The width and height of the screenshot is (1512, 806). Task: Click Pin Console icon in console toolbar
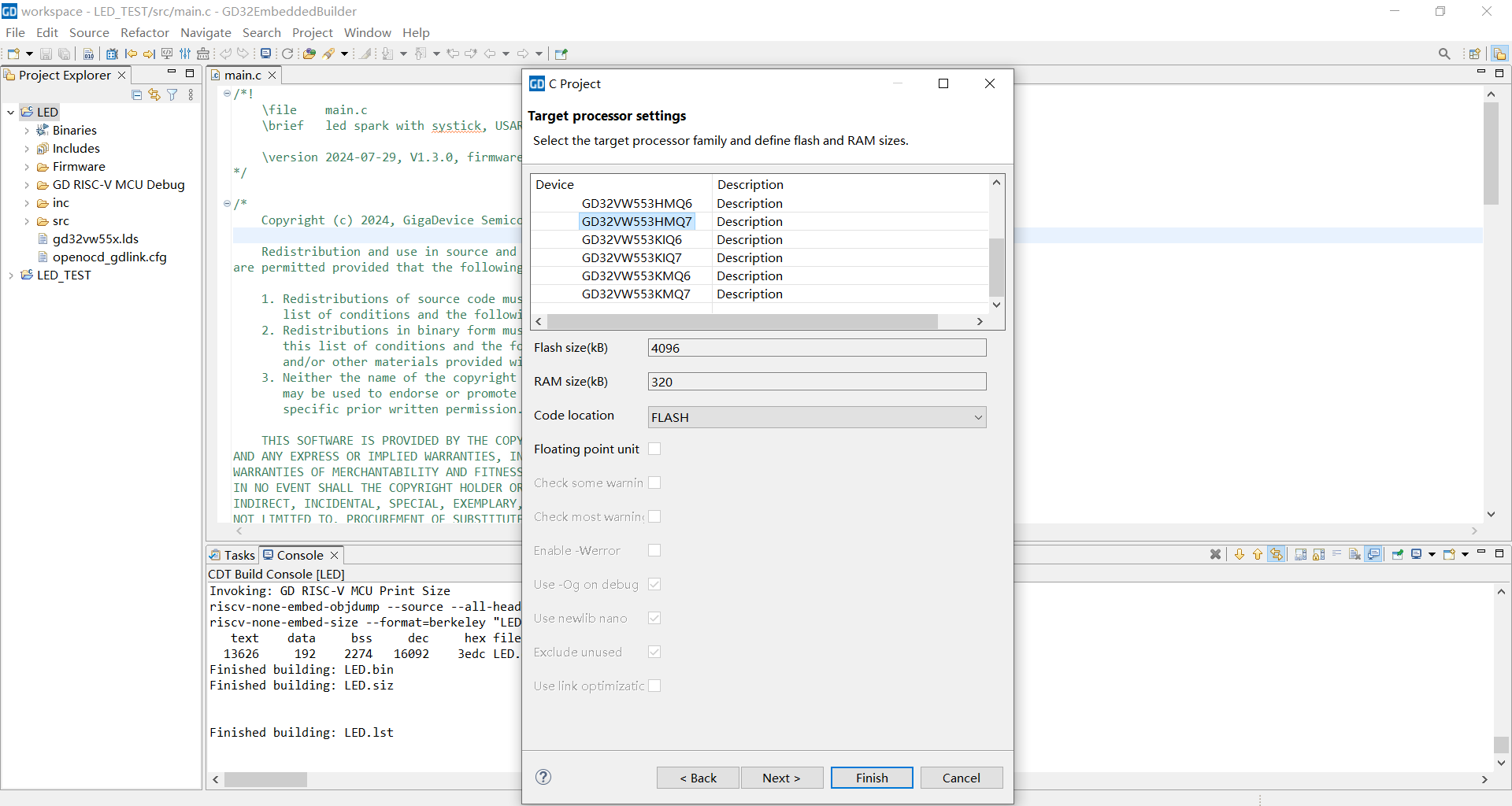point(1397,555)
